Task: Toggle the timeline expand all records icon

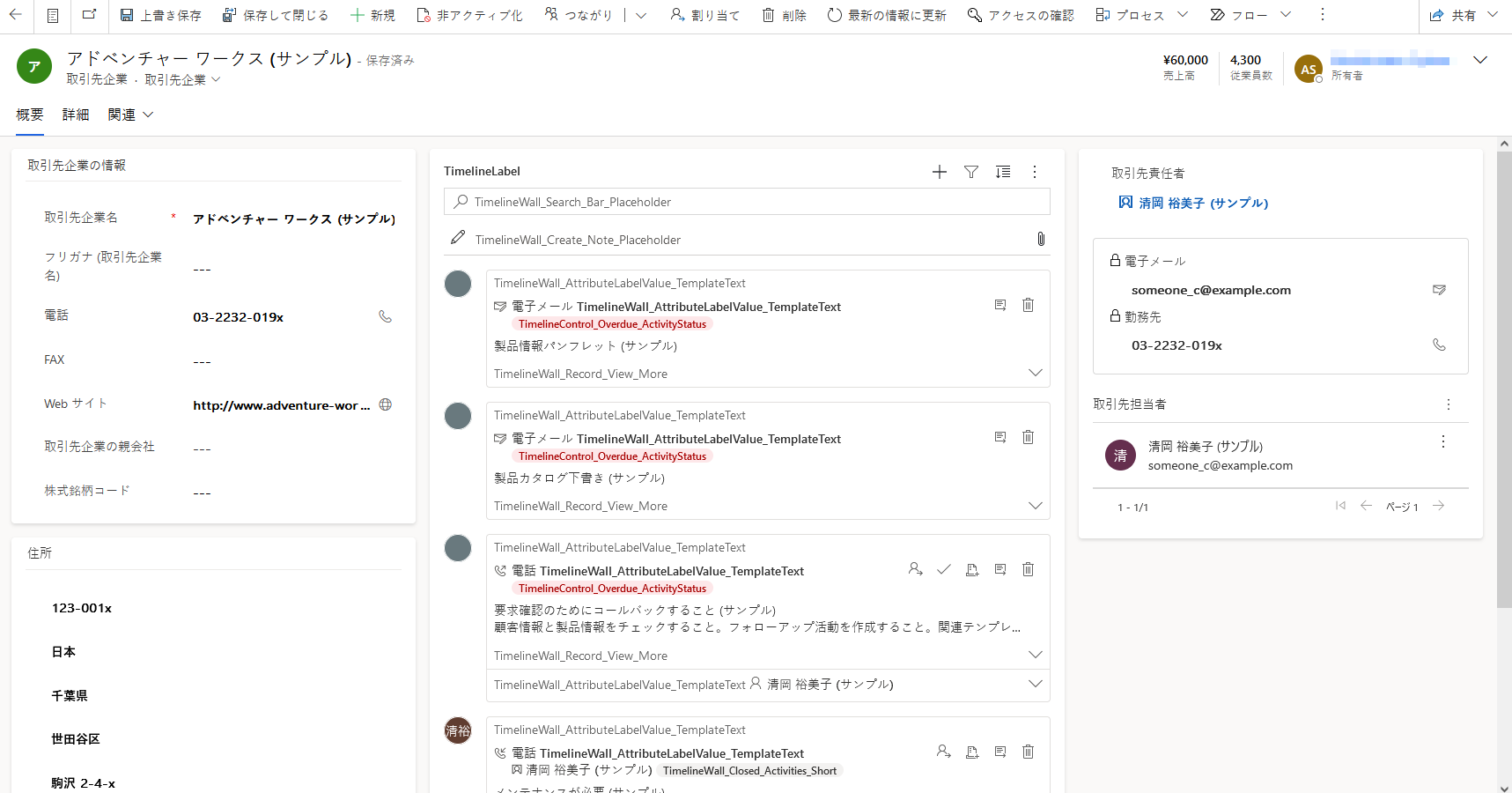Action: click(x=1003, y=172)
